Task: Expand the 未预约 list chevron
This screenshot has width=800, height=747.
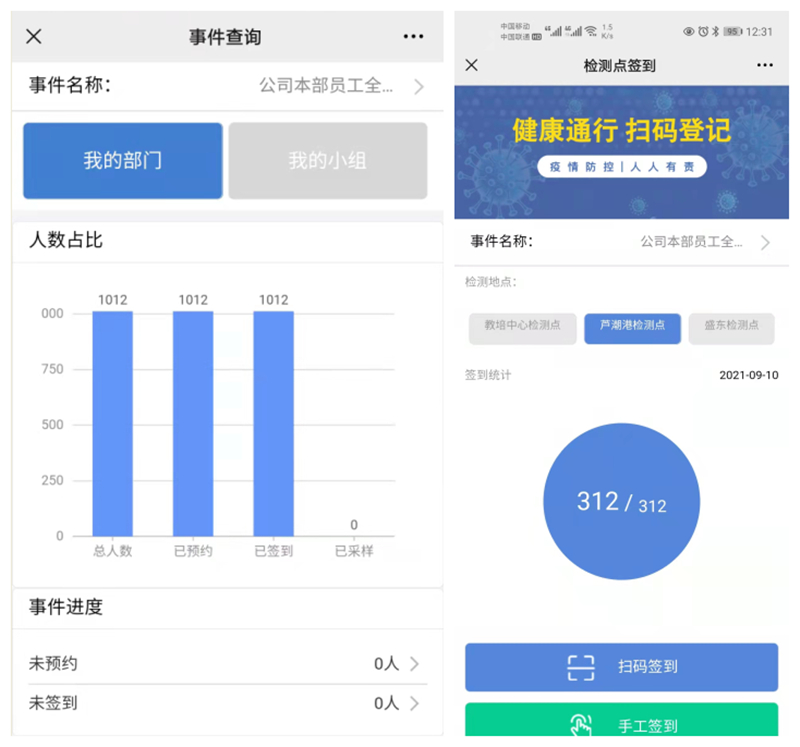Action: pyautogui.click(x=414, y=664)
